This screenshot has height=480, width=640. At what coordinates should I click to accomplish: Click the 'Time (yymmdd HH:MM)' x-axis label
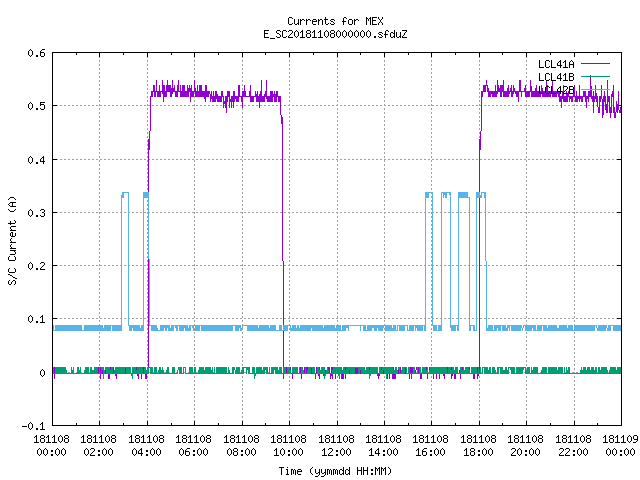(x=335, y=471)
